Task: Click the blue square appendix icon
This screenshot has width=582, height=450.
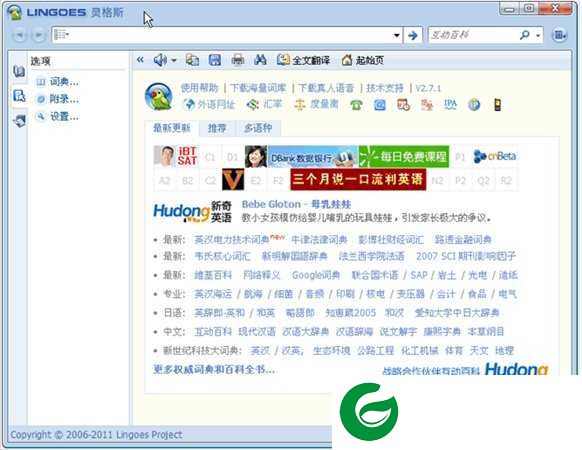Action: click(x=380, y=105)
